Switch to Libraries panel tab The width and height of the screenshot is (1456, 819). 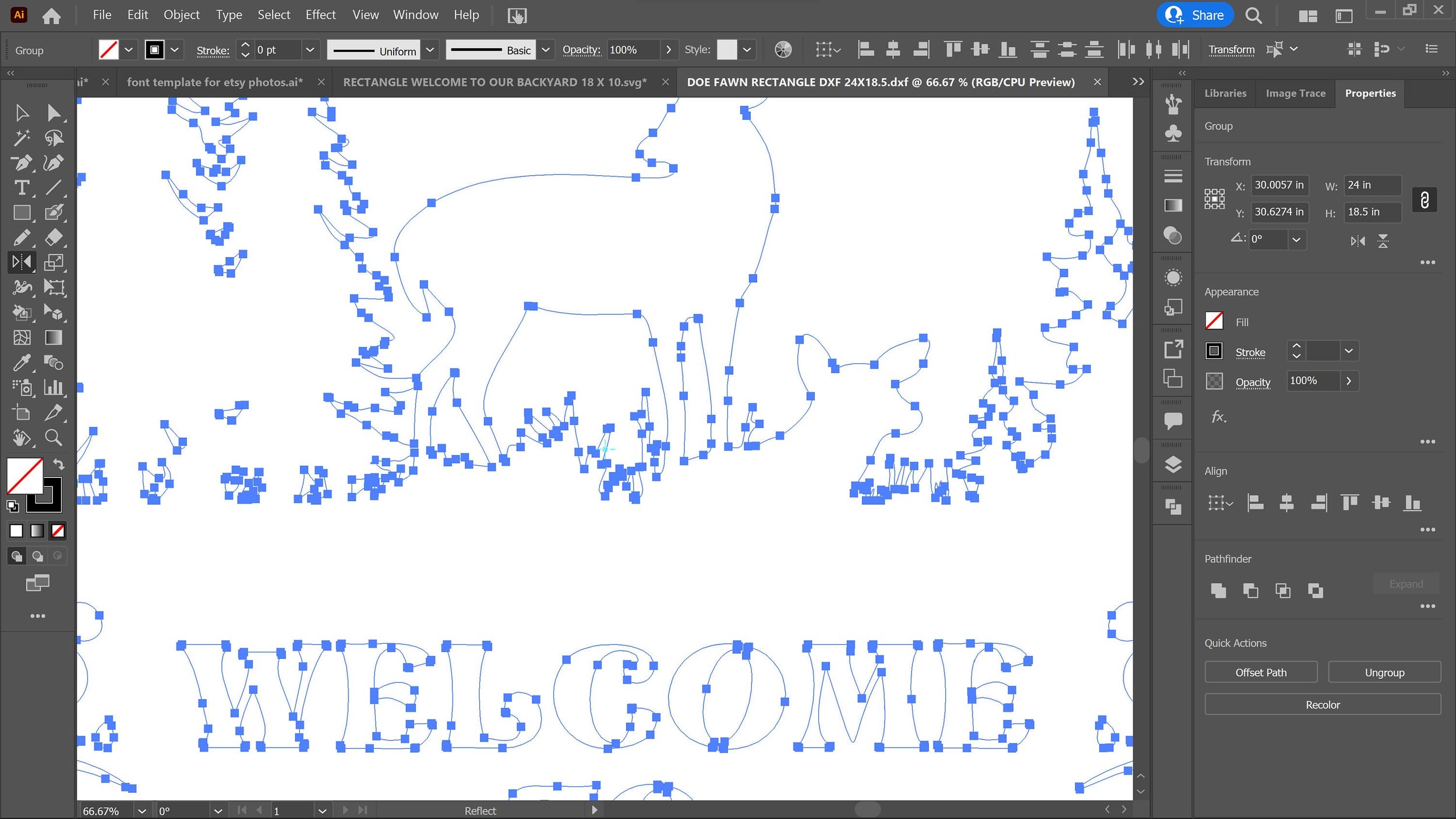pos(1225,93)
